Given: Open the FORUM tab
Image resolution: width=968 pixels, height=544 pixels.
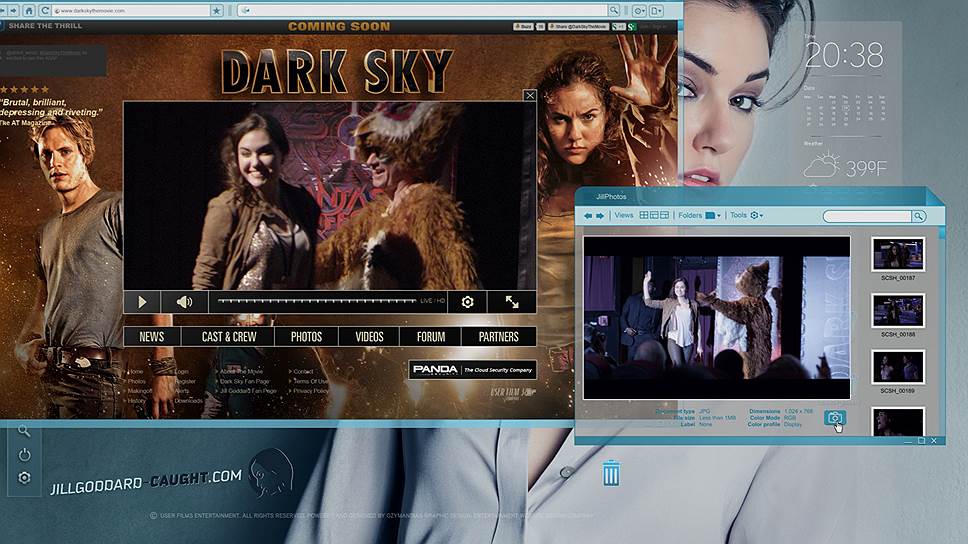Looking at the screenshot, I should tap(430, 337).
